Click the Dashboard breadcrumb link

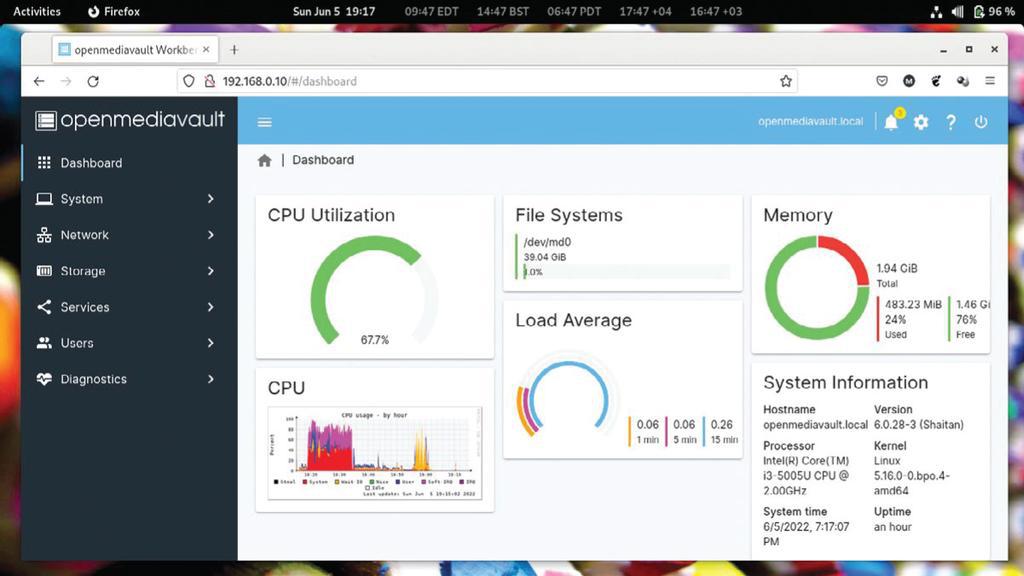[x=323, y=160]
